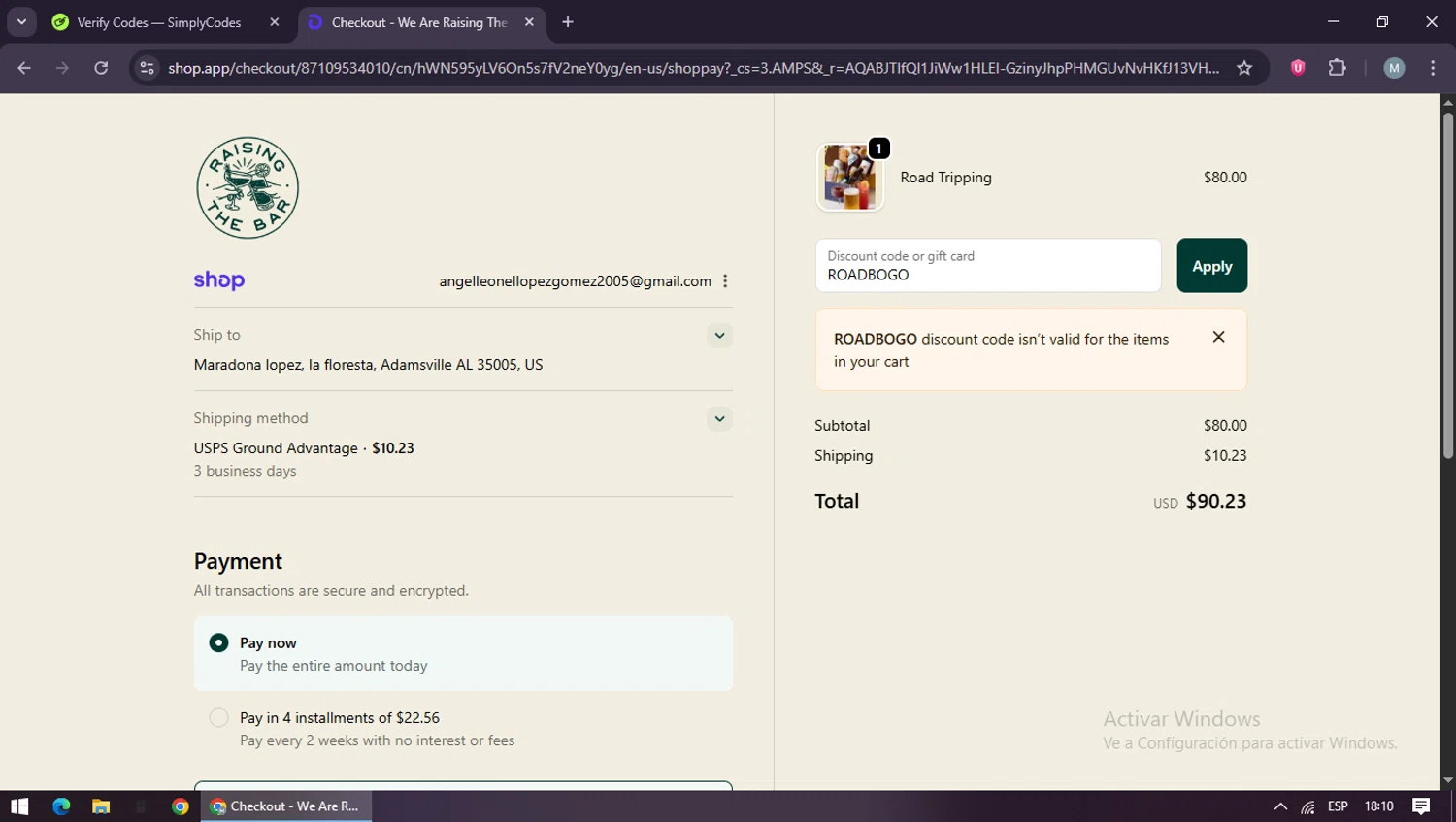
Task: Open a new browser tab
Action: point(568,22)
